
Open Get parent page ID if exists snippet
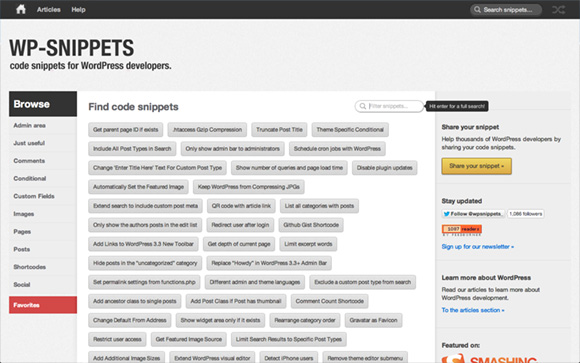125,130
